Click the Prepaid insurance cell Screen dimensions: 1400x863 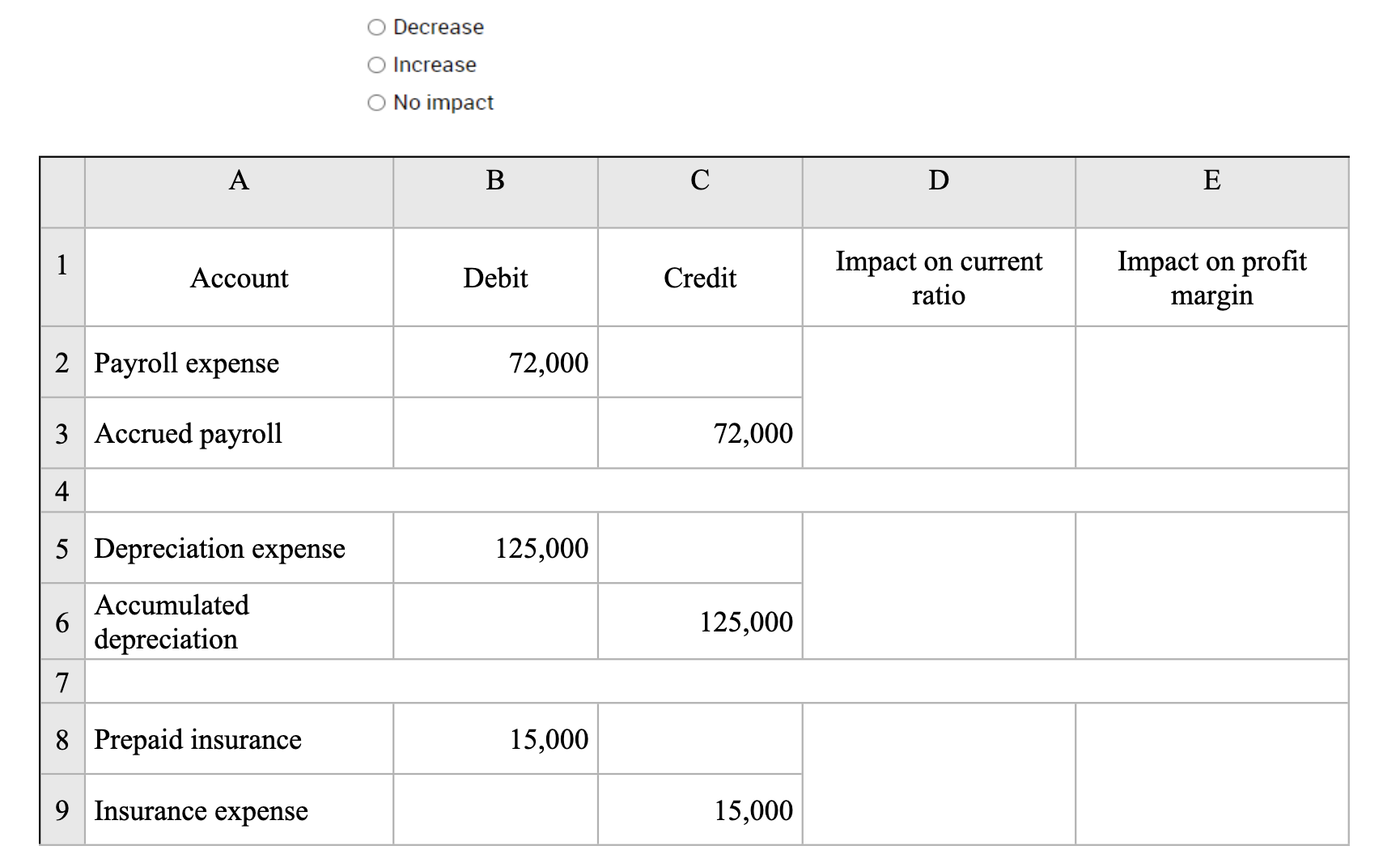[237, 739]
